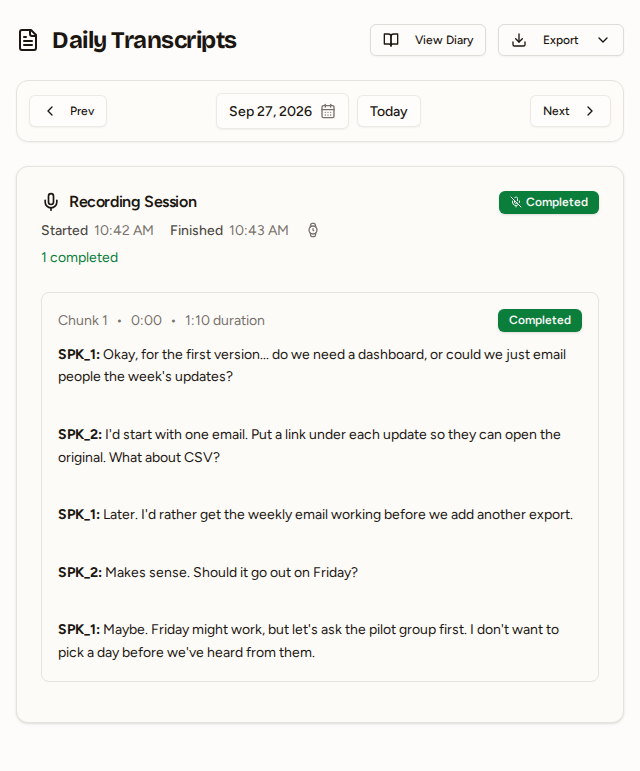Click the right chevron in Next
The height and width of the screenshot is (771, 640).
tap(590, 111)
